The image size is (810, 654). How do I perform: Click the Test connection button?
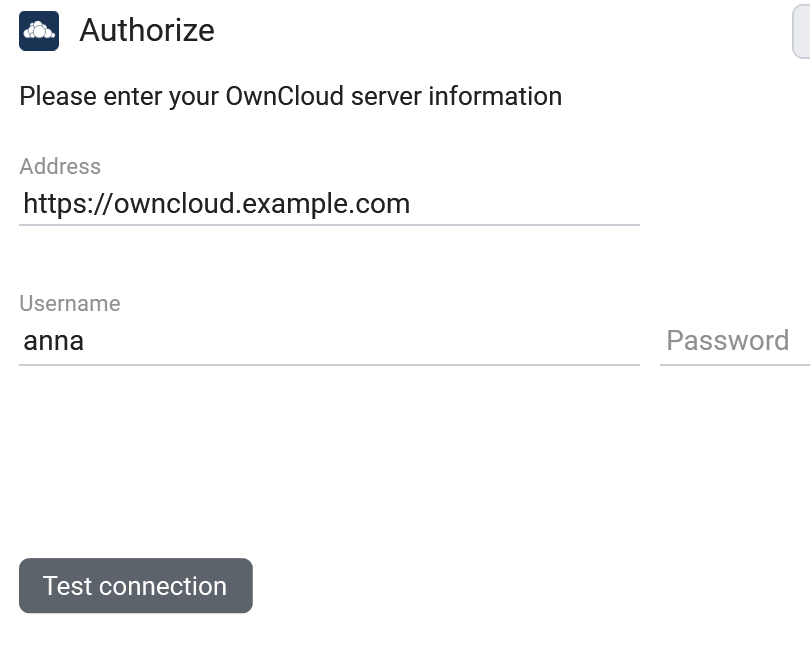136,585
